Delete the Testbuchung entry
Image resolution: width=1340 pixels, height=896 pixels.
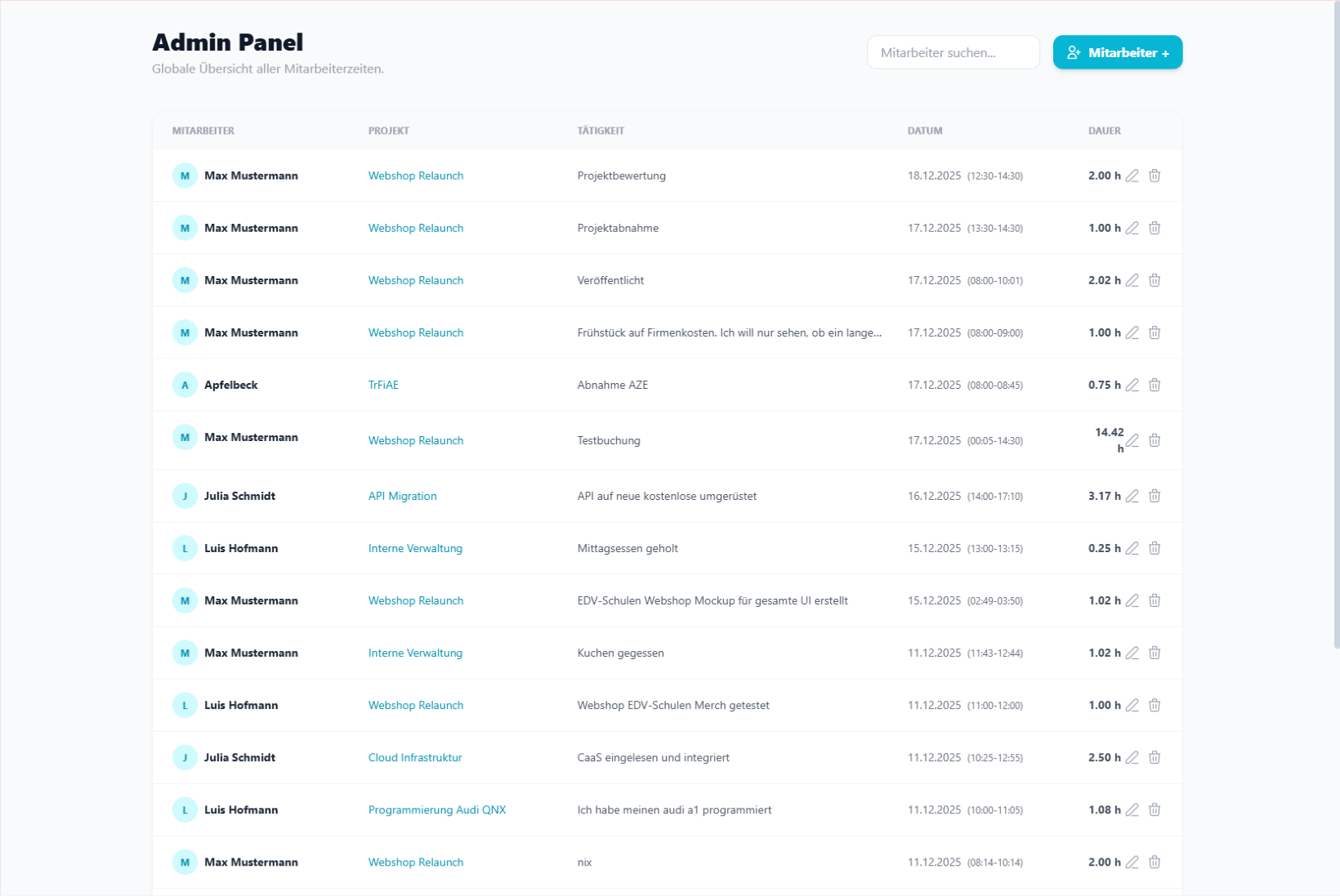pyautogui.click(x=1155, y=440)
